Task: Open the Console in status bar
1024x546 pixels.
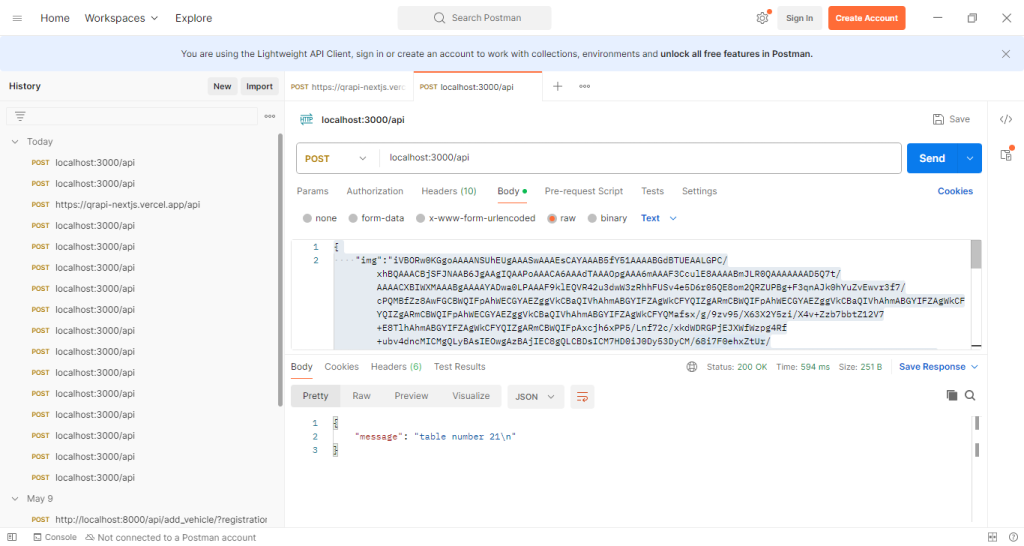Action: (x=55, y=537)
